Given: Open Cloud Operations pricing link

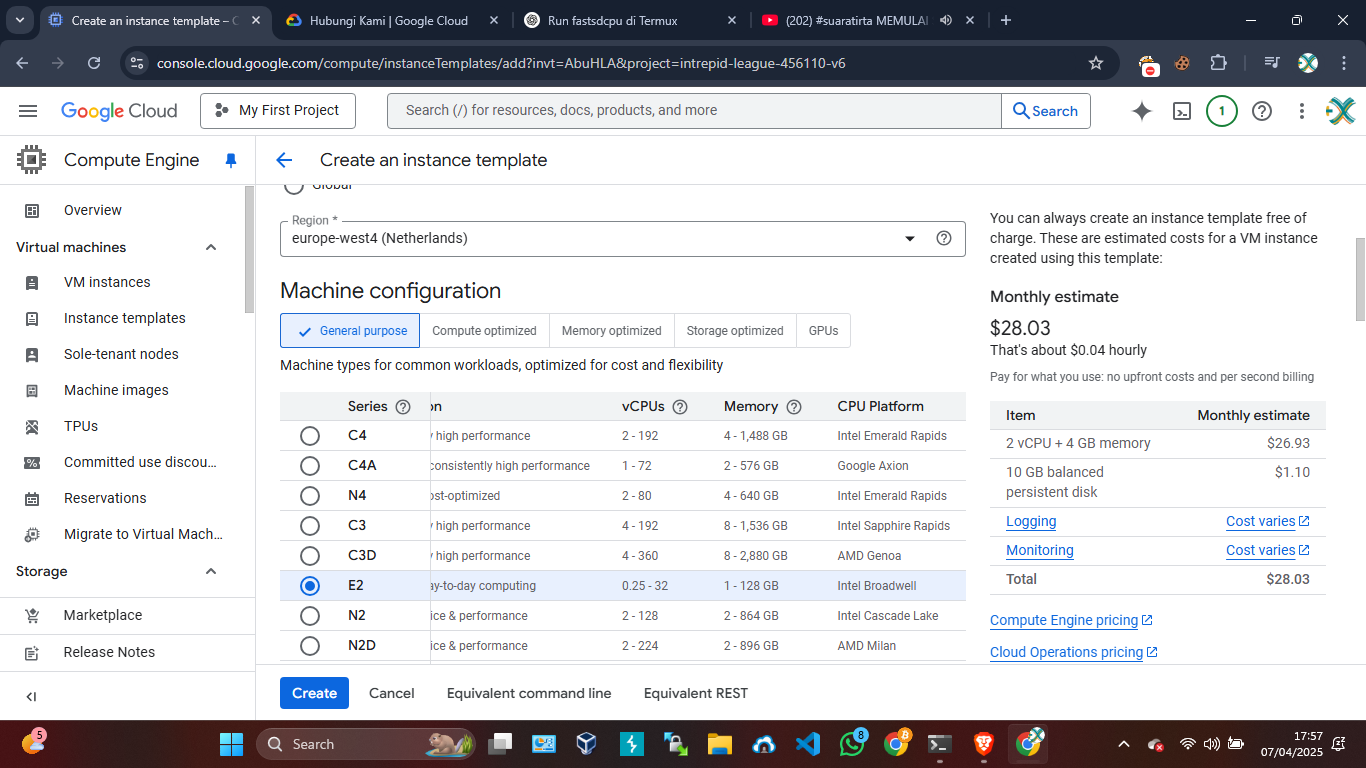Looking at the screenshot, I should point(1074,652).
